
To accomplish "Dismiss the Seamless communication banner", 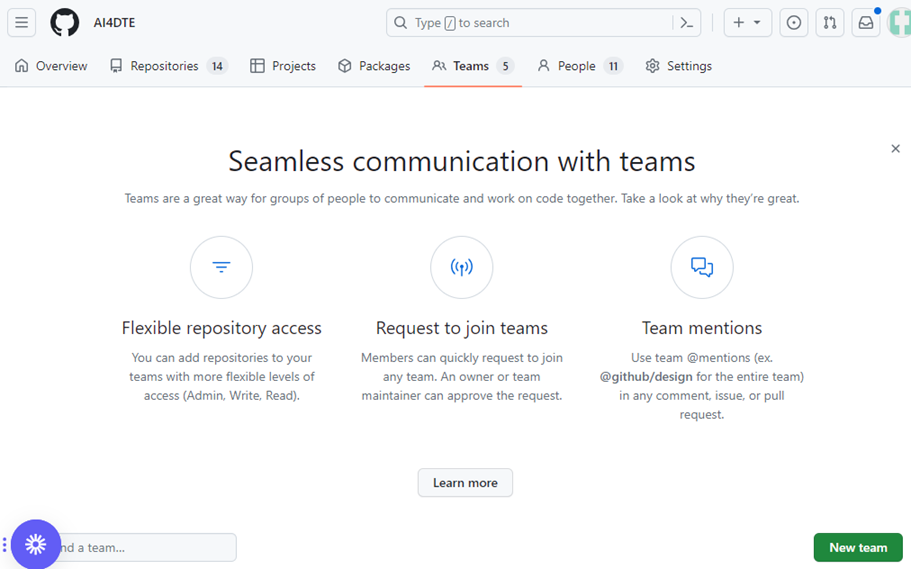I will point(895,149).
